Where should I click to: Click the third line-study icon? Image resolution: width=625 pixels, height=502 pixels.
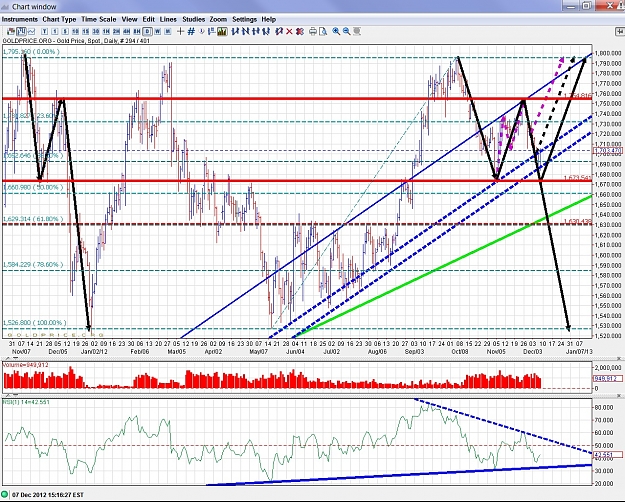[x=256, y=31]
